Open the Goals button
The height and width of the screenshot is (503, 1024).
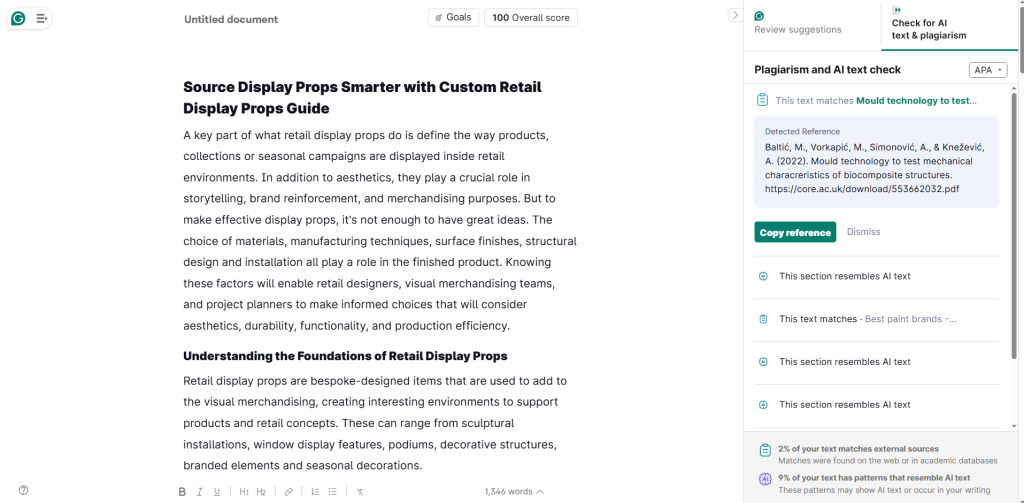coord(453,18)
